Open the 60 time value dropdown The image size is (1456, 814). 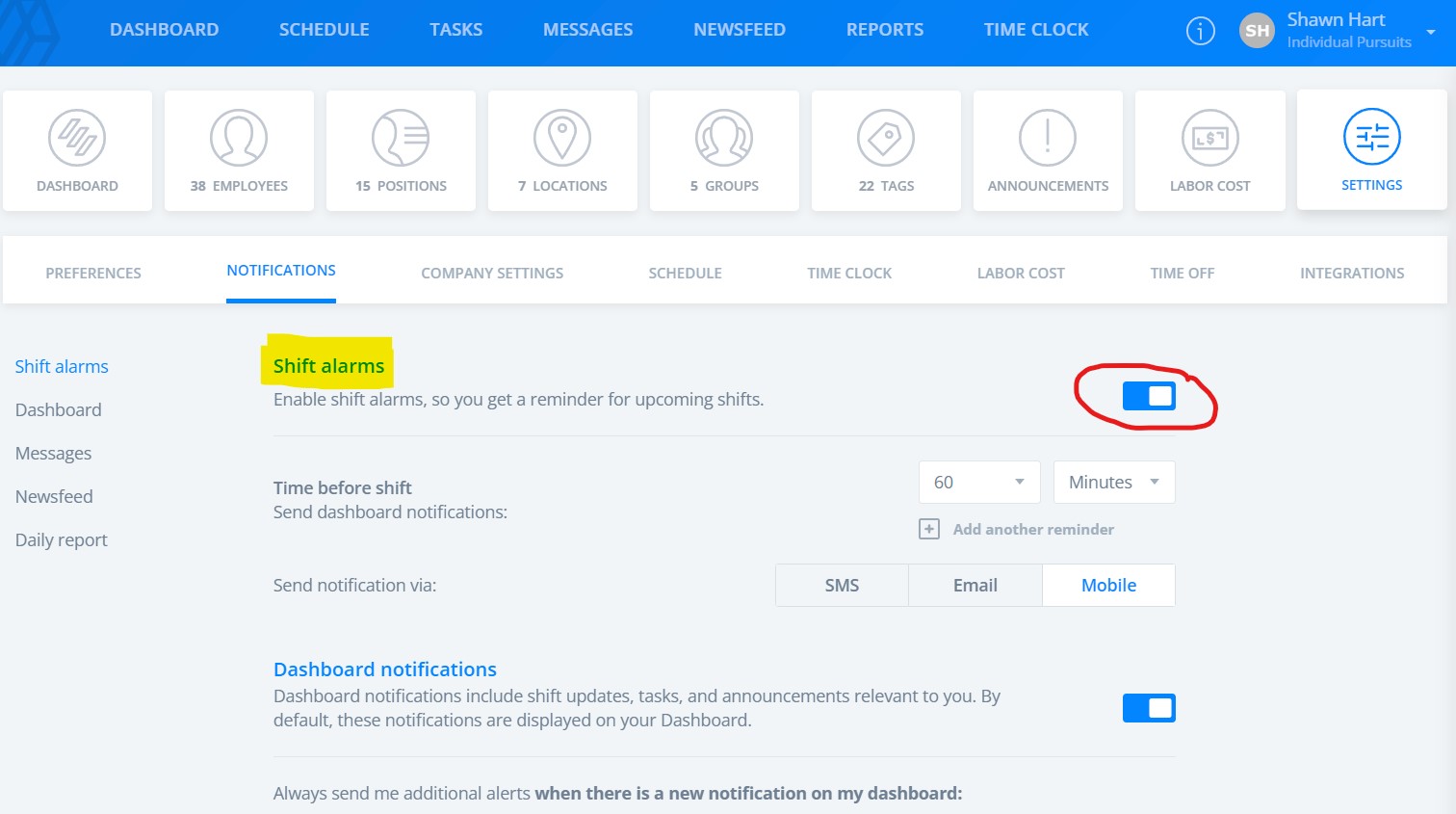point(979,482)
